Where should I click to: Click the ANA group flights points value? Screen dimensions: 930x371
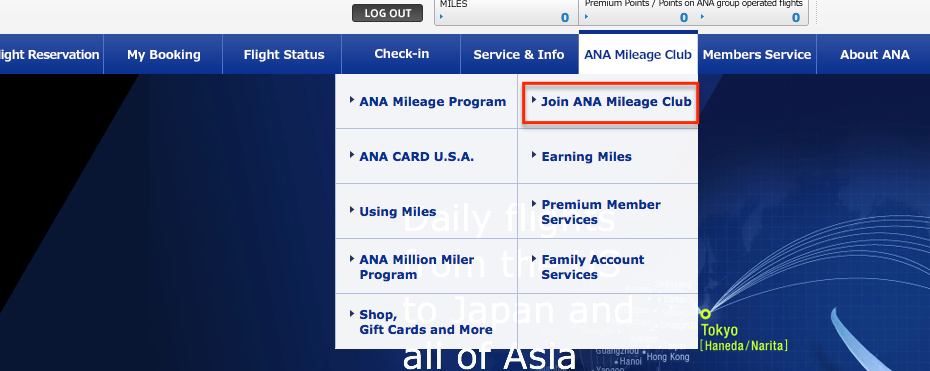coord(796,18)
